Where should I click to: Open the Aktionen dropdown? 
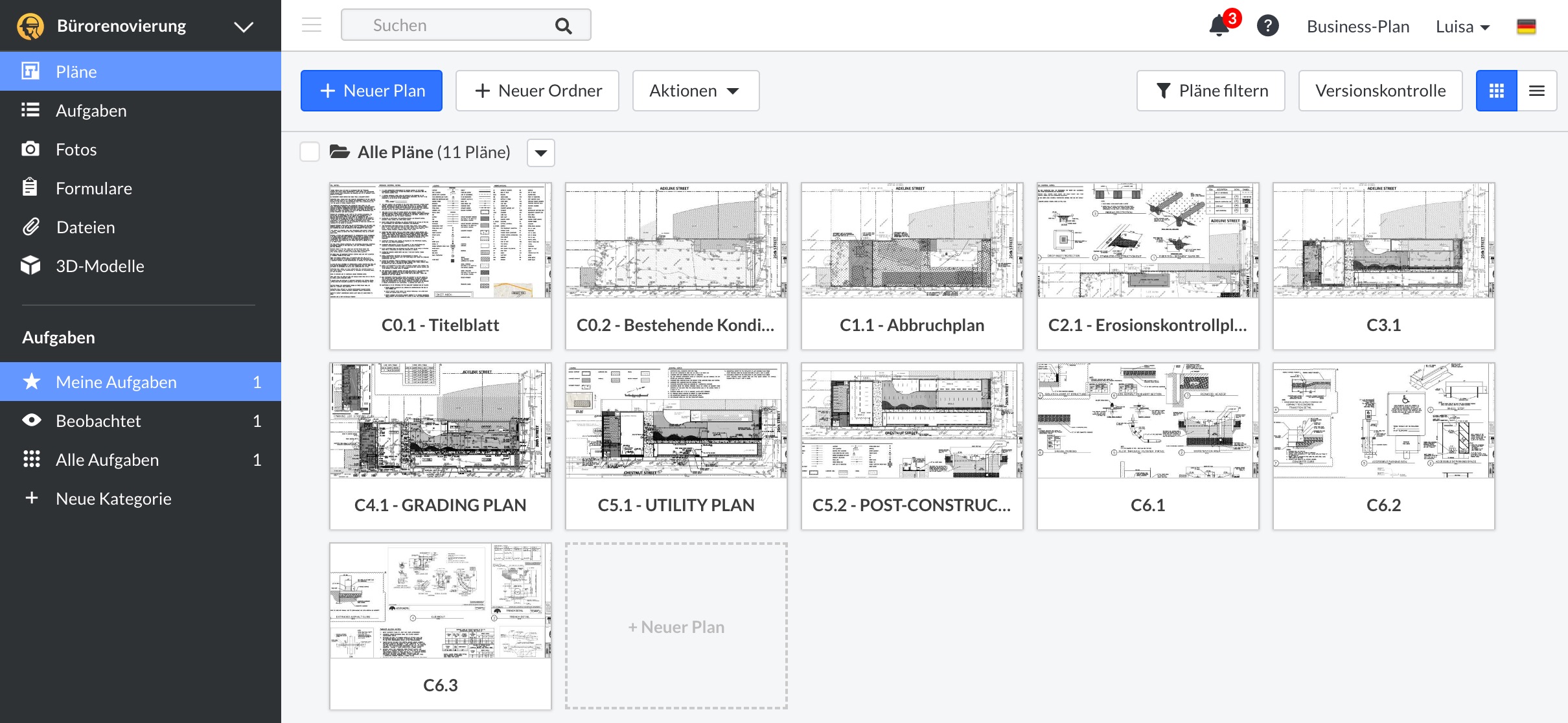(x=695, y=91)
